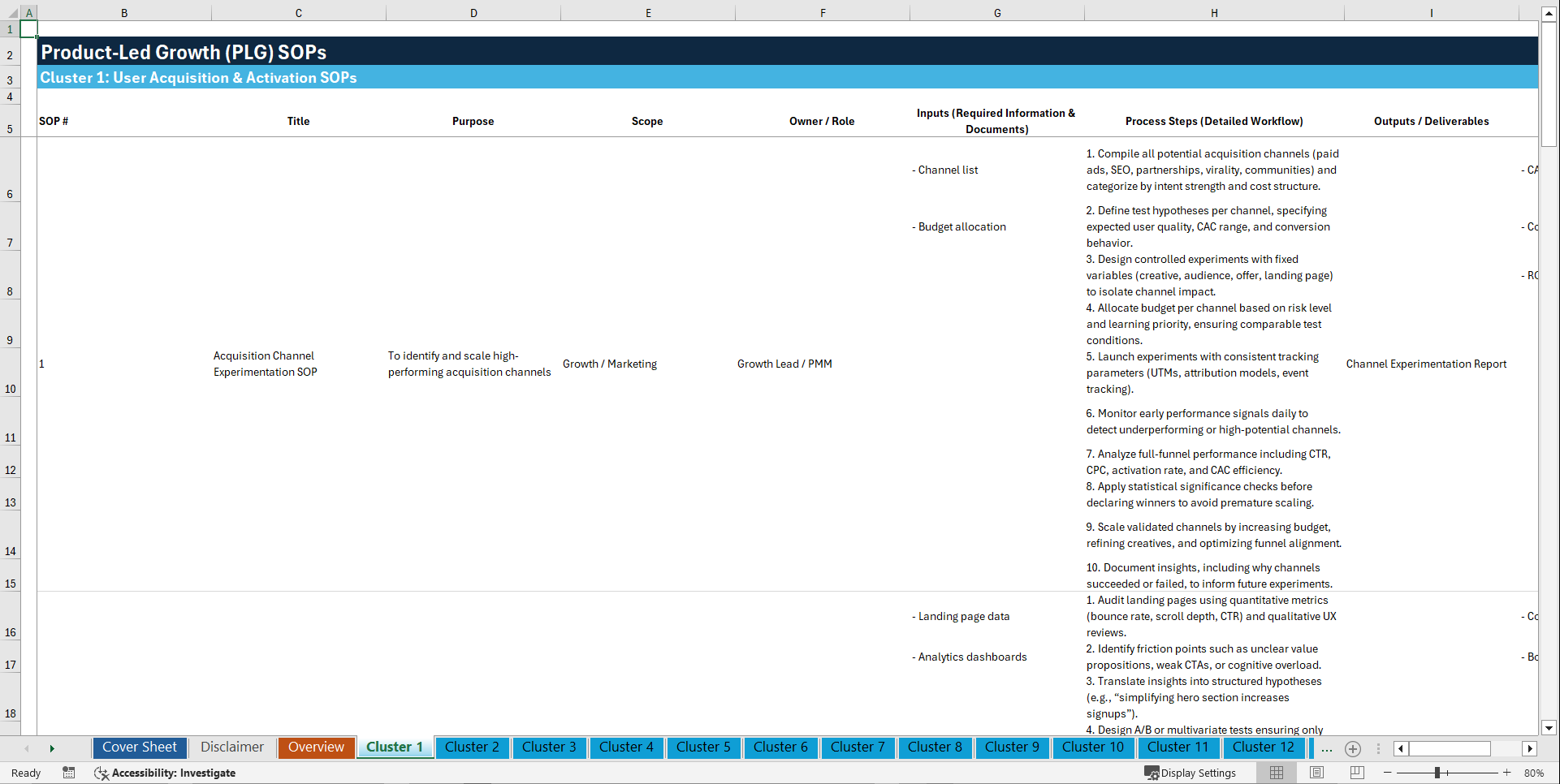Viewport: 1560px width, 784px height.
Task: Switch to Page Layout view
Action: click(x=1315, y=773)
